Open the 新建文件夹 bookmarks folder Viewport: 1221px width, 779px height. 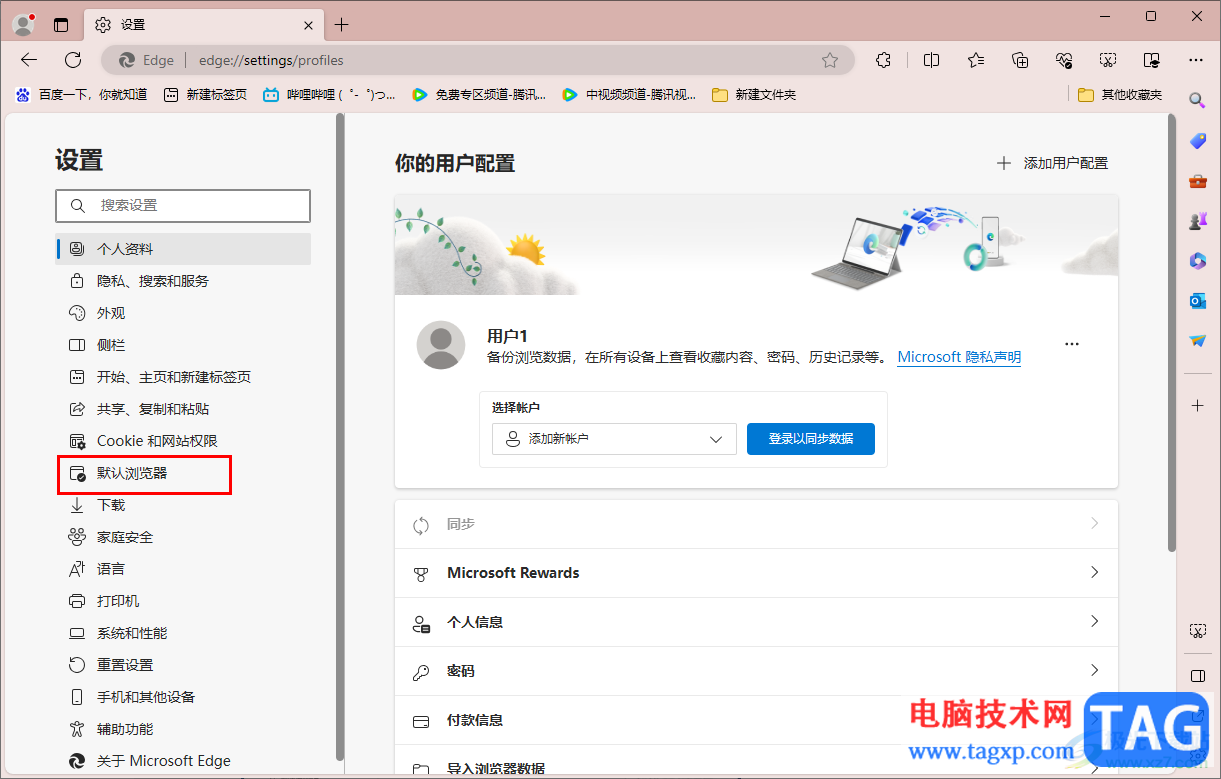click(754, 95)
